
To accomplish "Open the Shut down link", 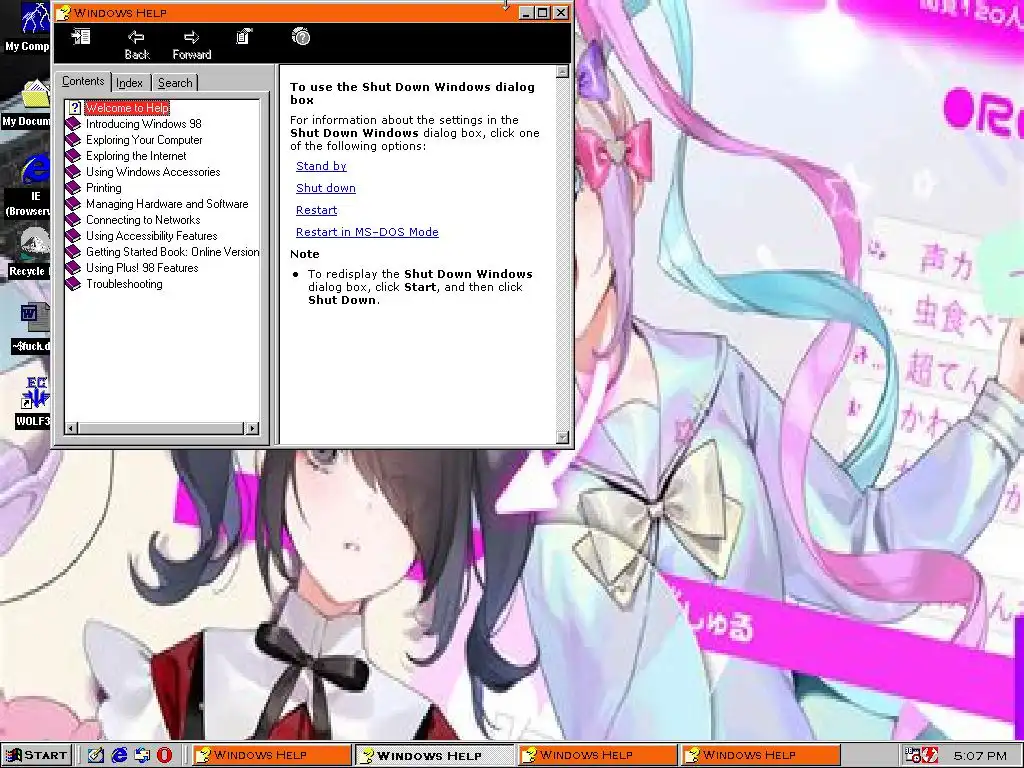I will [326, 188].
